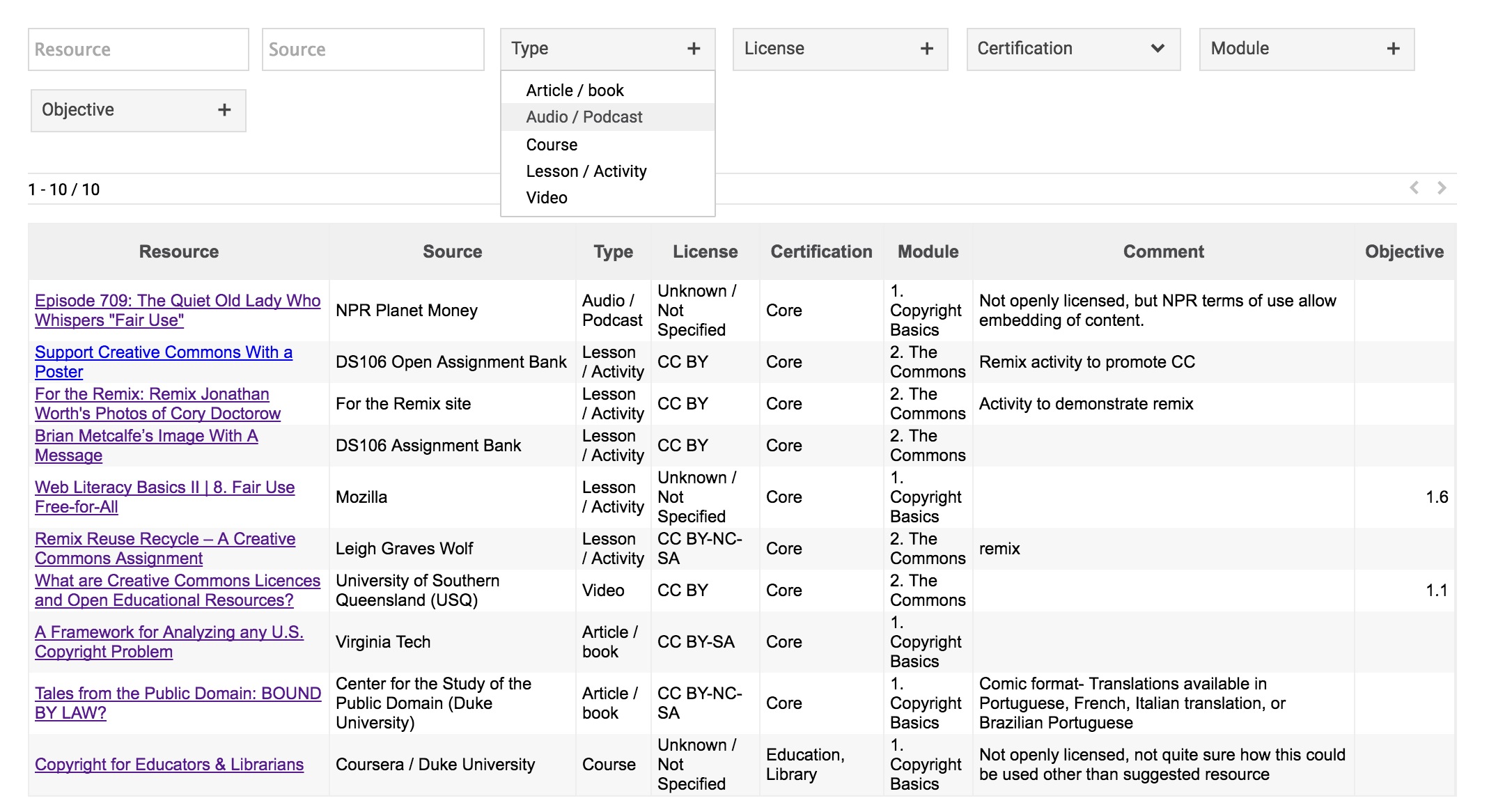Expand the Certification dropdown chevron
Image resolution: width=1489 pixels, height=812 pixels.
tap(1157, 49)
